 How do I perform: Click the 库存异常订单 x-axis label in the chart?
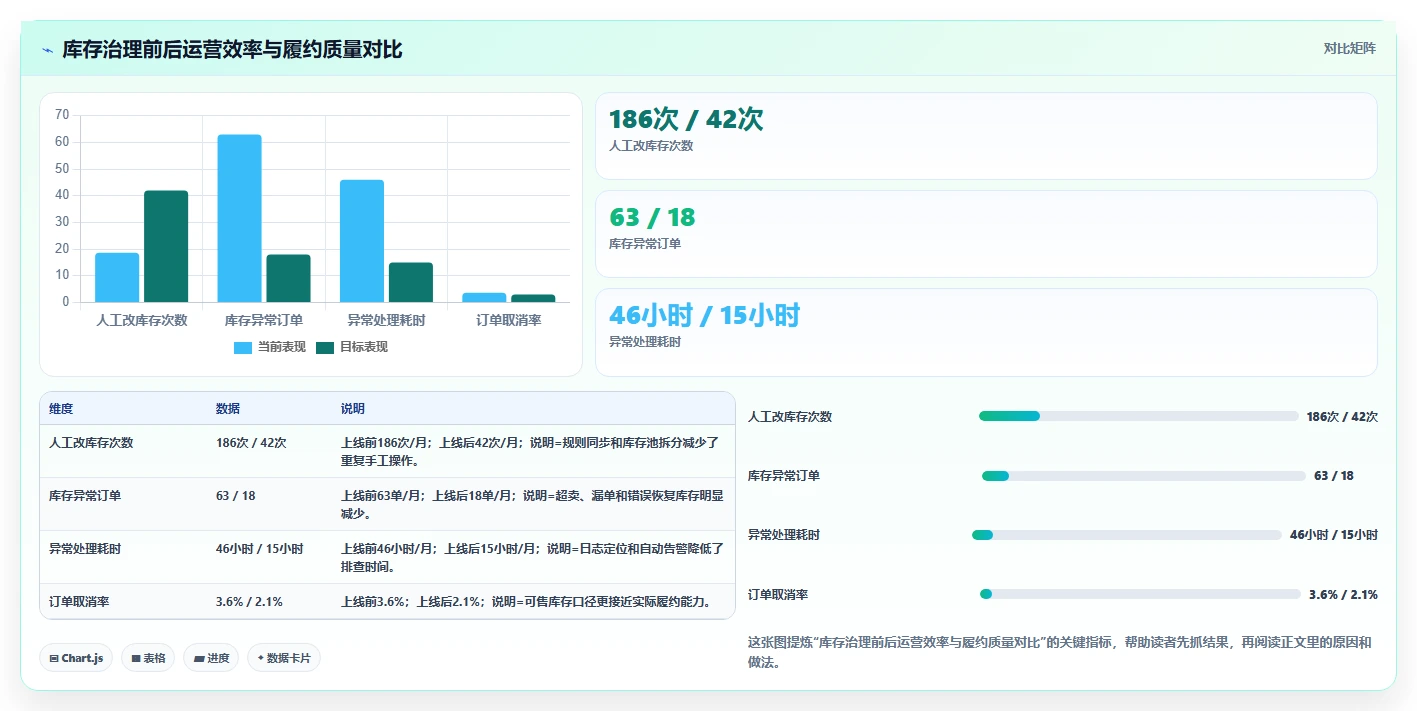pyautogui.click(x=264, y=320)
